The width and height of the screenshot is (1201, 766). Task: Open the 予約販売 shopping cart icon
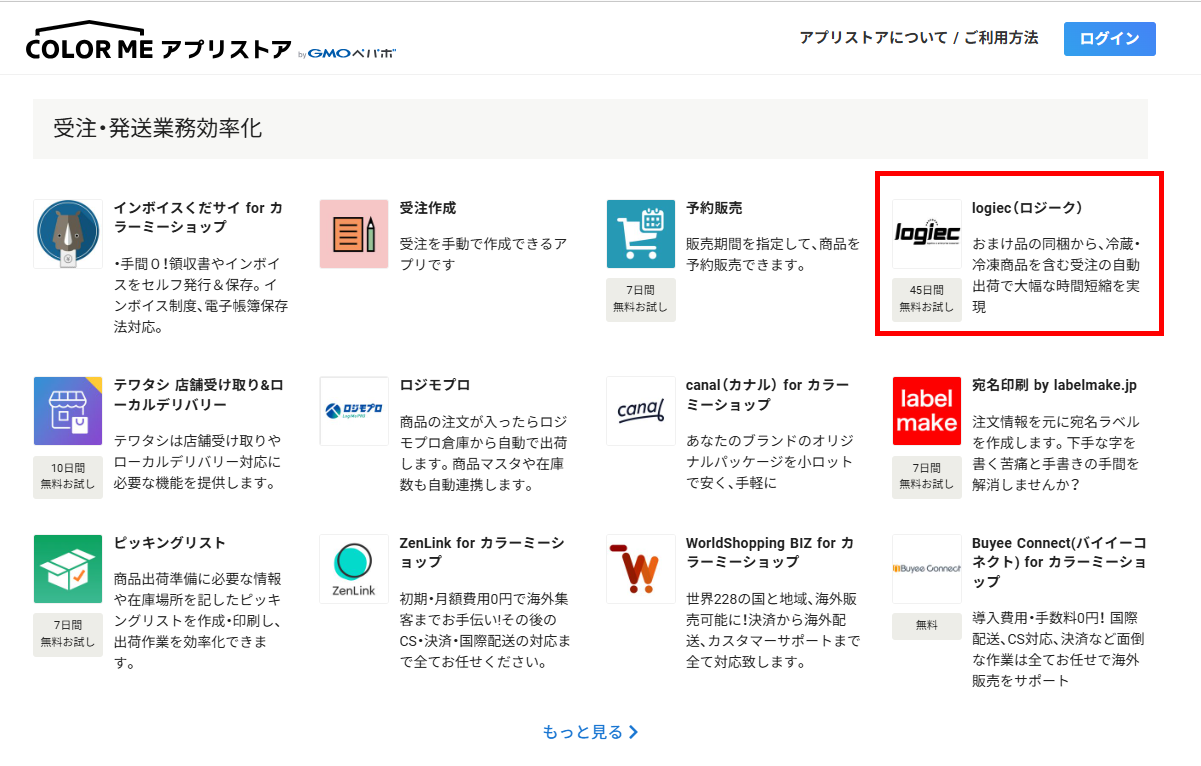tap(641, 233)
